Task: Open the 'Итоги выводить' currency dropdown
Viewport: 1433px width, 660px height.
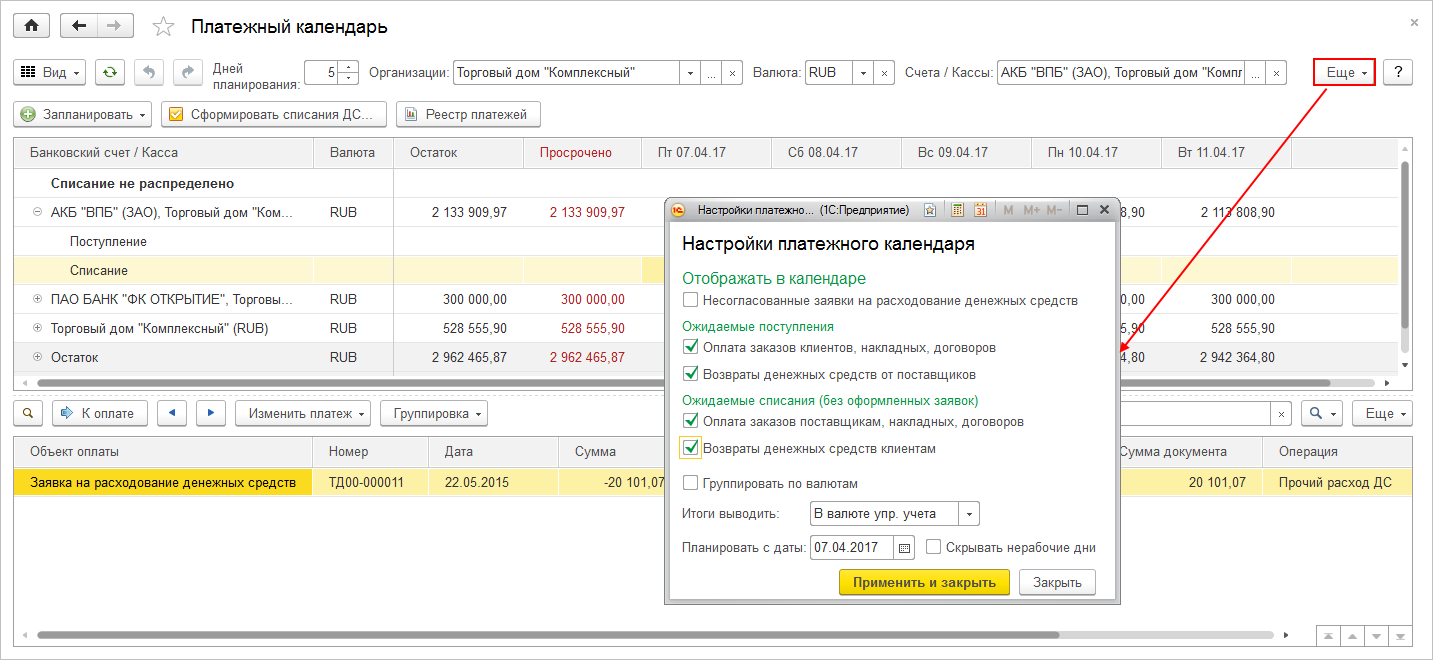Action: 969,514
